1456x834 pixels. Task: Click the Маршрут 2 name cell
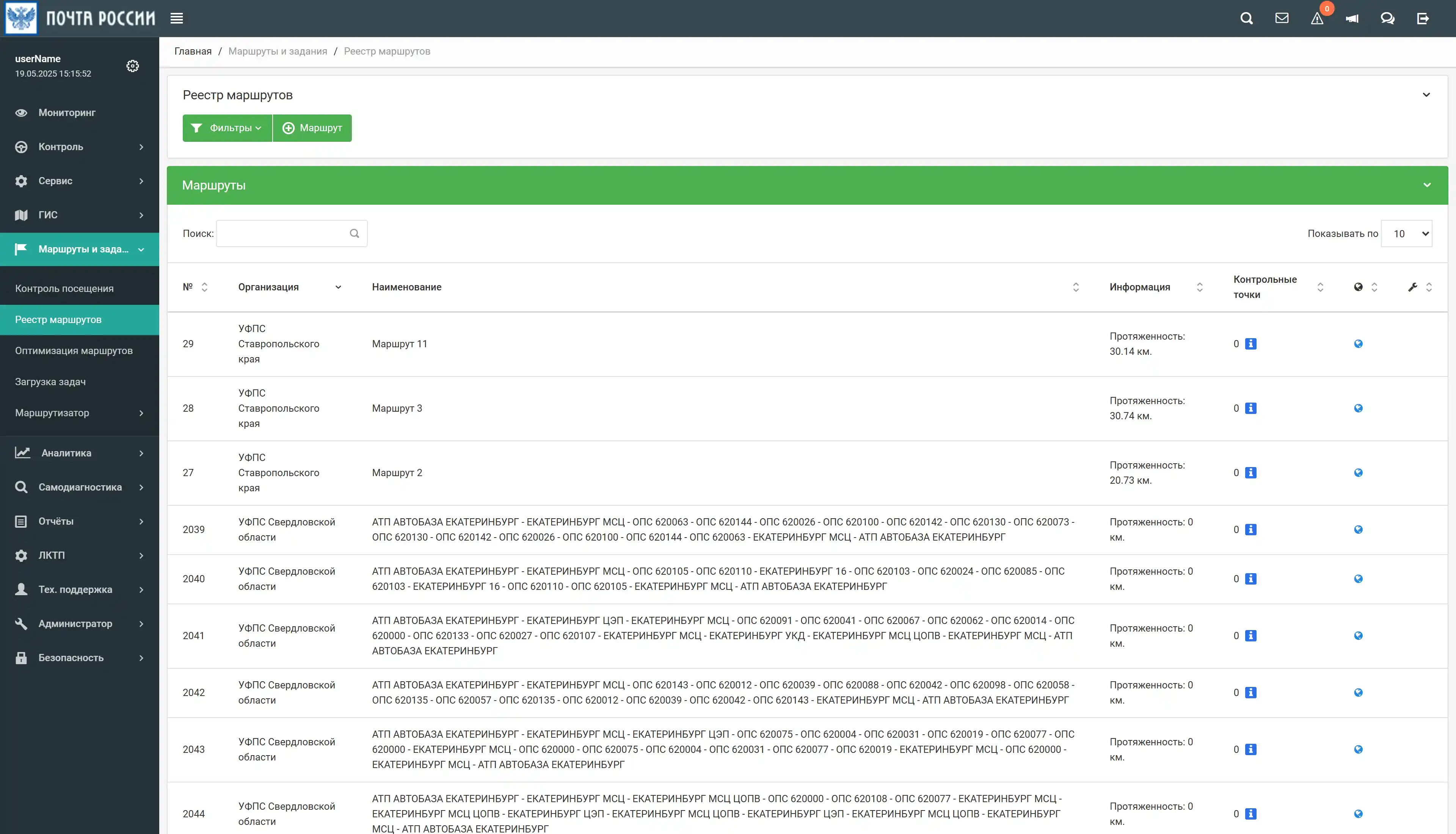click(x=397, y=473)
